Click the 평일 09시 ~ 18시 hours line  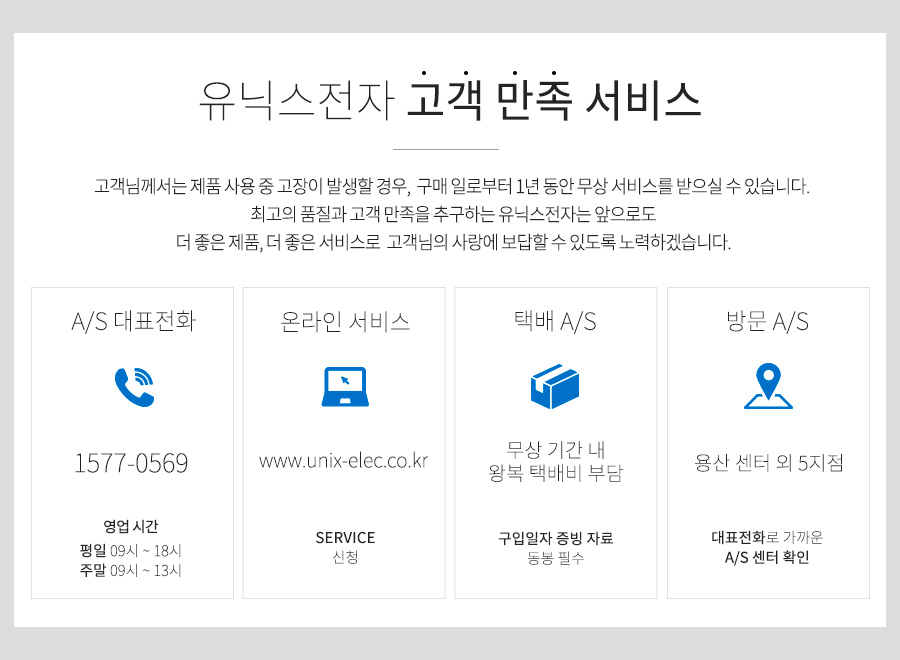tap(131, 550)
